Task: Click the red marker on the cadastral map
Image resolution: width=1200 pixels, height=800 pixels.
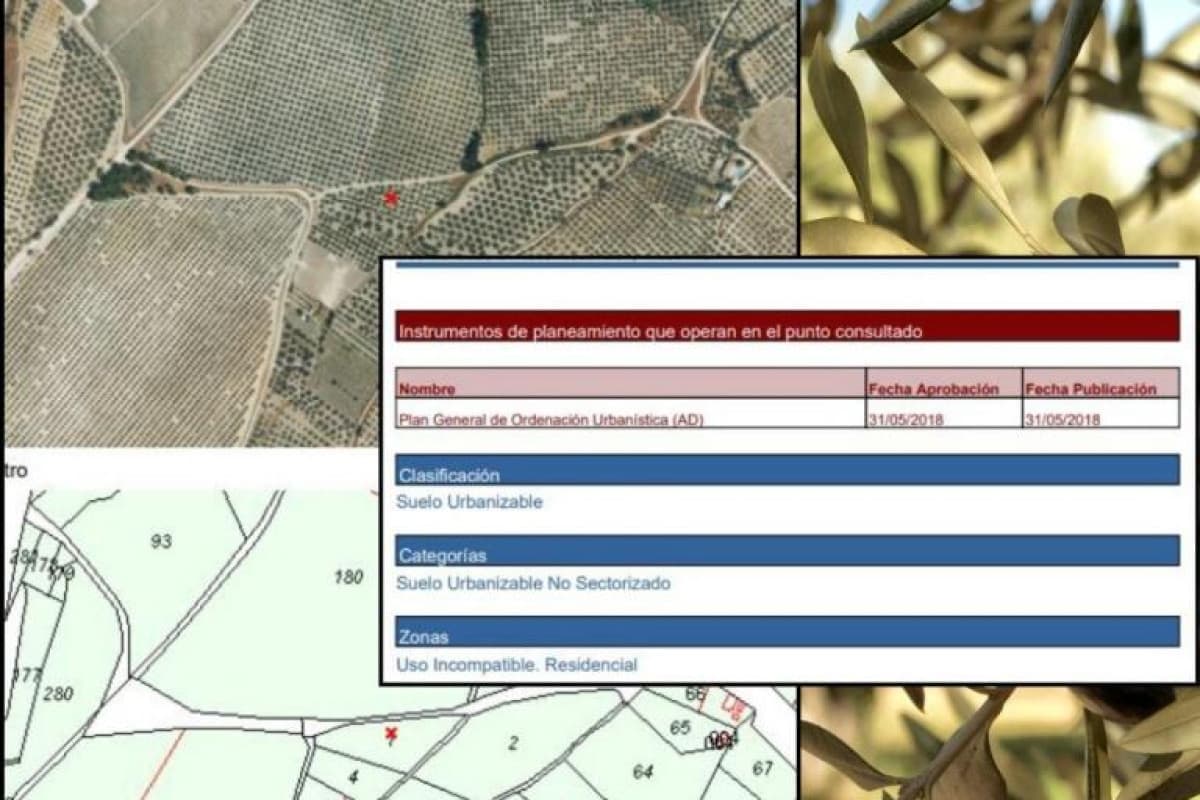Action: coord(390,735)
